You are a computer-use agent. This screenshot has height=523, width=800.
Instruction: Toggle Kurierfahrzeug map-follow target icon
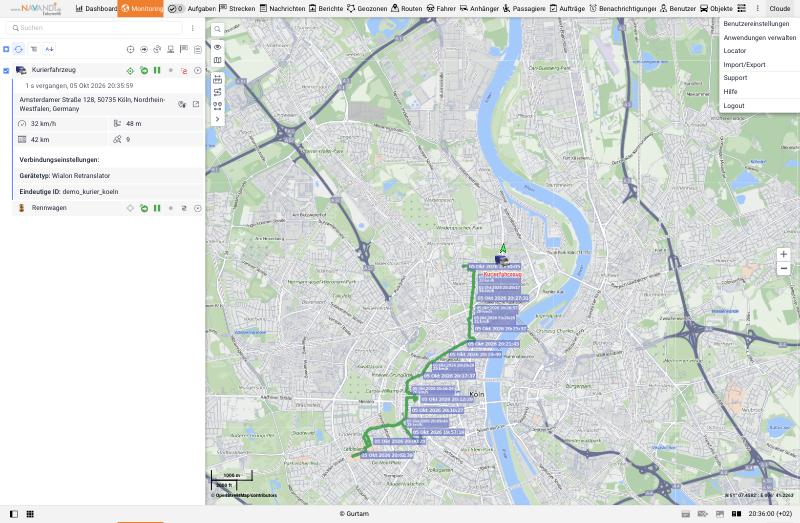[131, 71]
